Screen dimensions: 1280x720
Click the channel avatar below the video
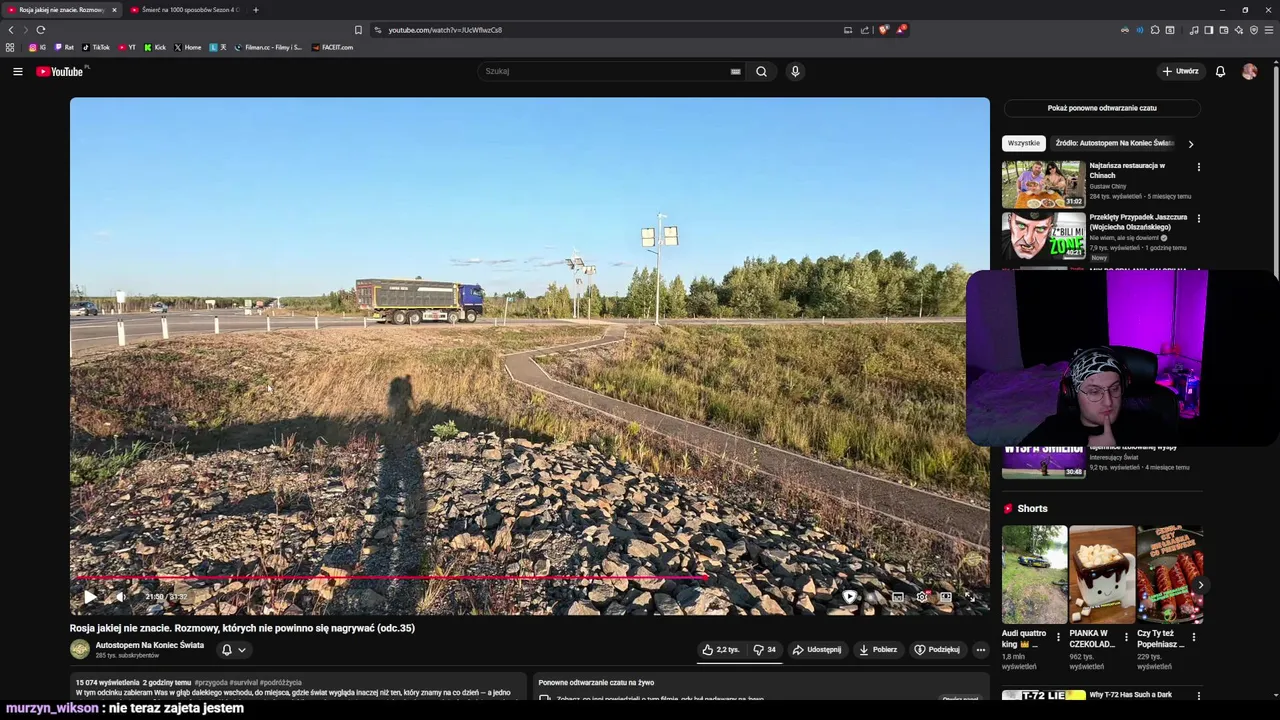80,649
